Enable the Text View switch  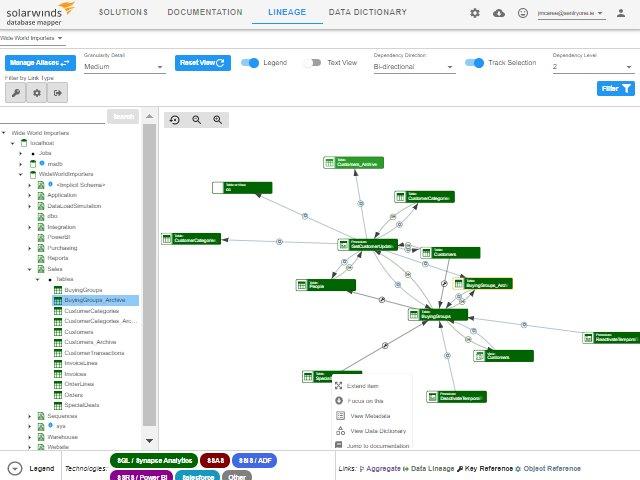tap(313, 63)
